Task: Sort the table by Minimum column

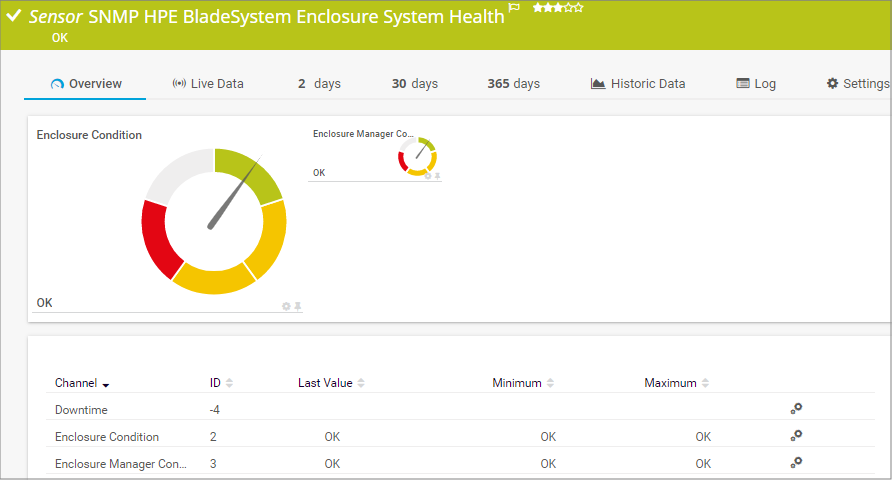Action: tap(522, 383)
